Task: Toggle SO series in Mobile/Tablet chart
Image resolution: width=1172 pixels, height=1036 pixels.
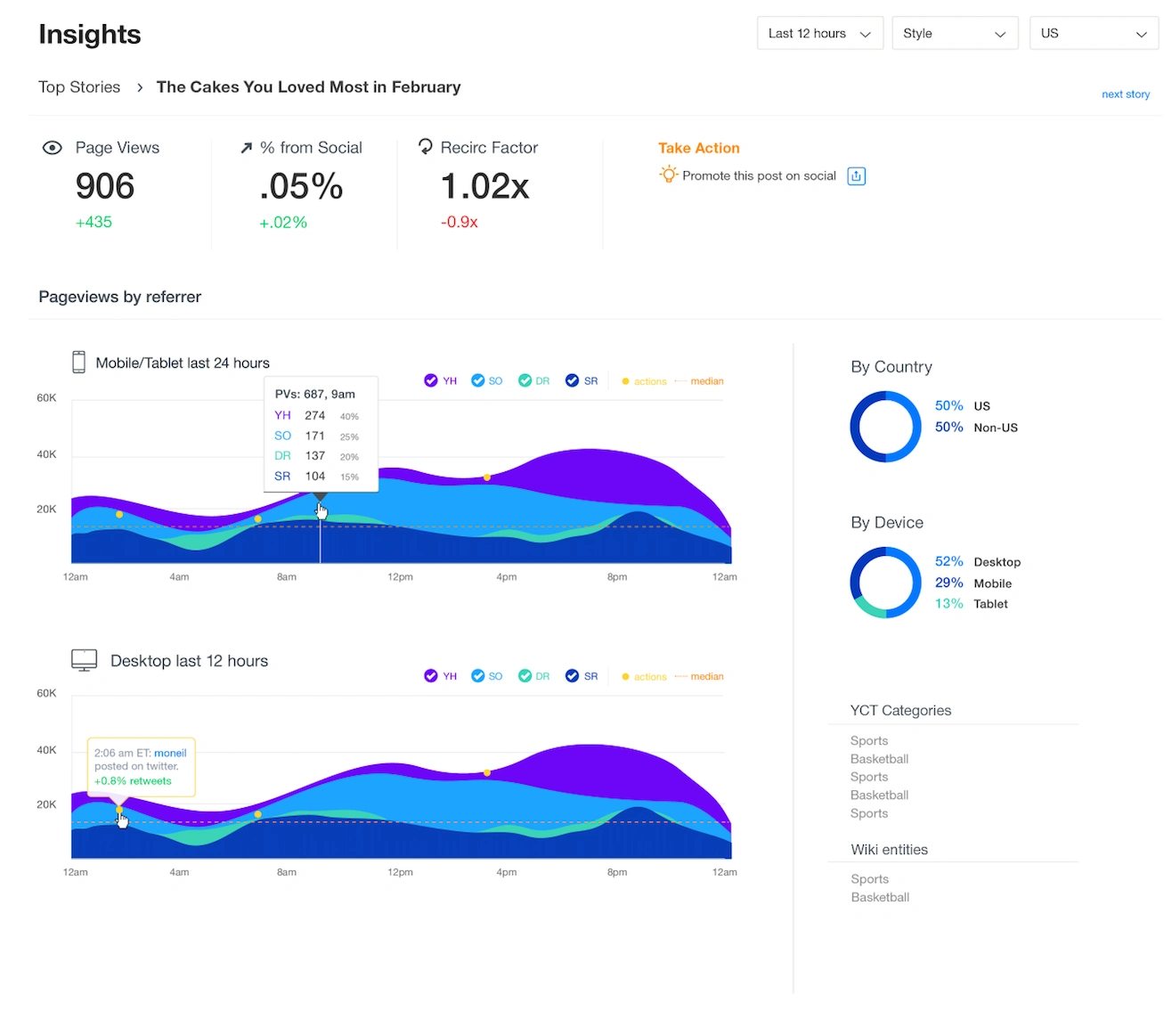Action: (x=478, y=380)
